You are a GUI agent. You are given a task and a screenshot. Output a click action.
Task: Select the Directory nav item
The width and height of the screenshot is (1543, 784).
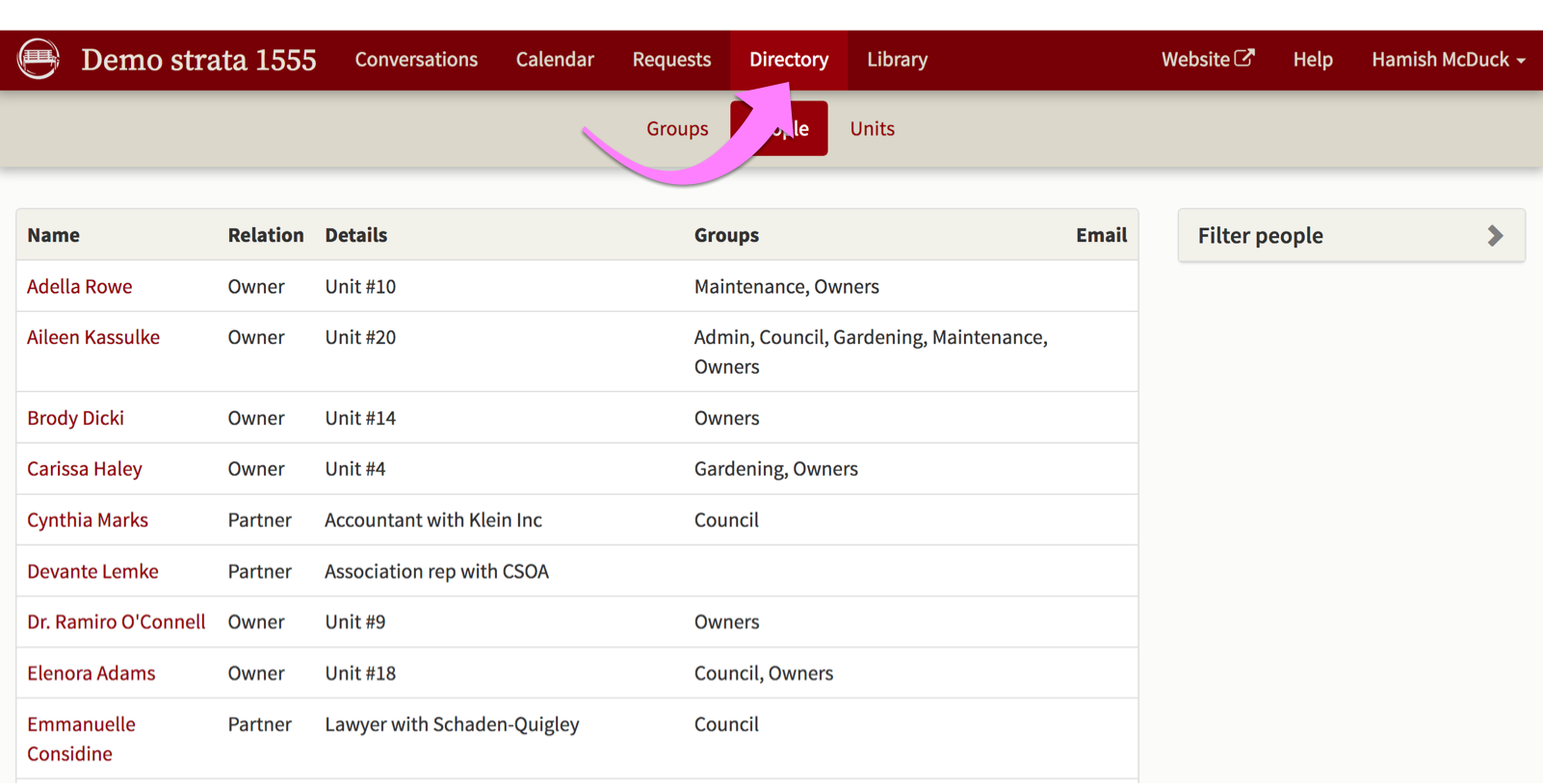click(x=788, y=60)
